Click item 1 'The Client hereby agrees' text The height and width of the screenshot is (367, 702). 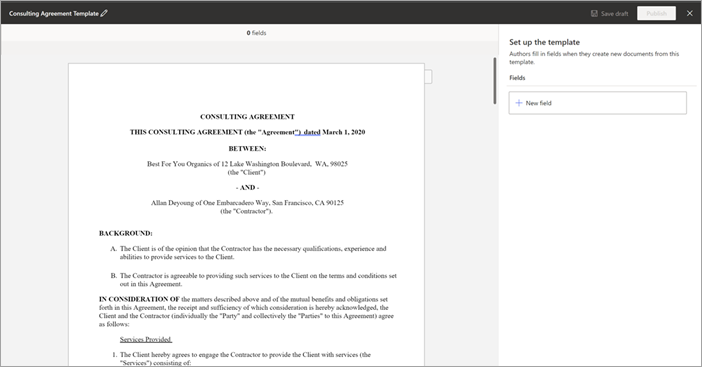(245, 358)
